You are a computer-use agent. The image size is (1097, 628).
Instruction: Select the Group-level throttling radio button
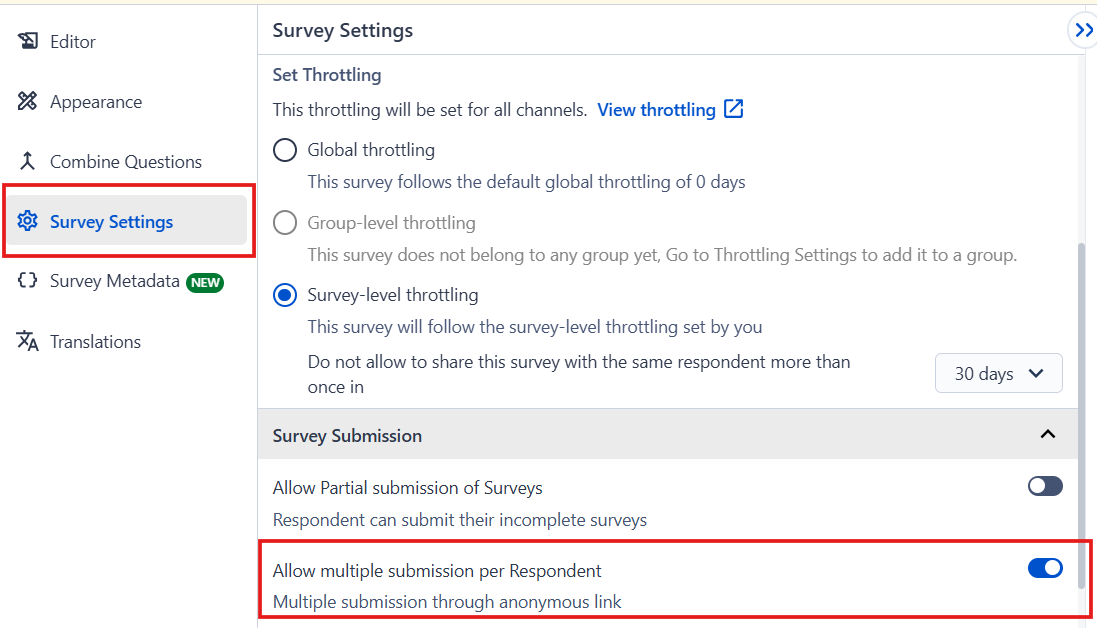tap(285, 222)
